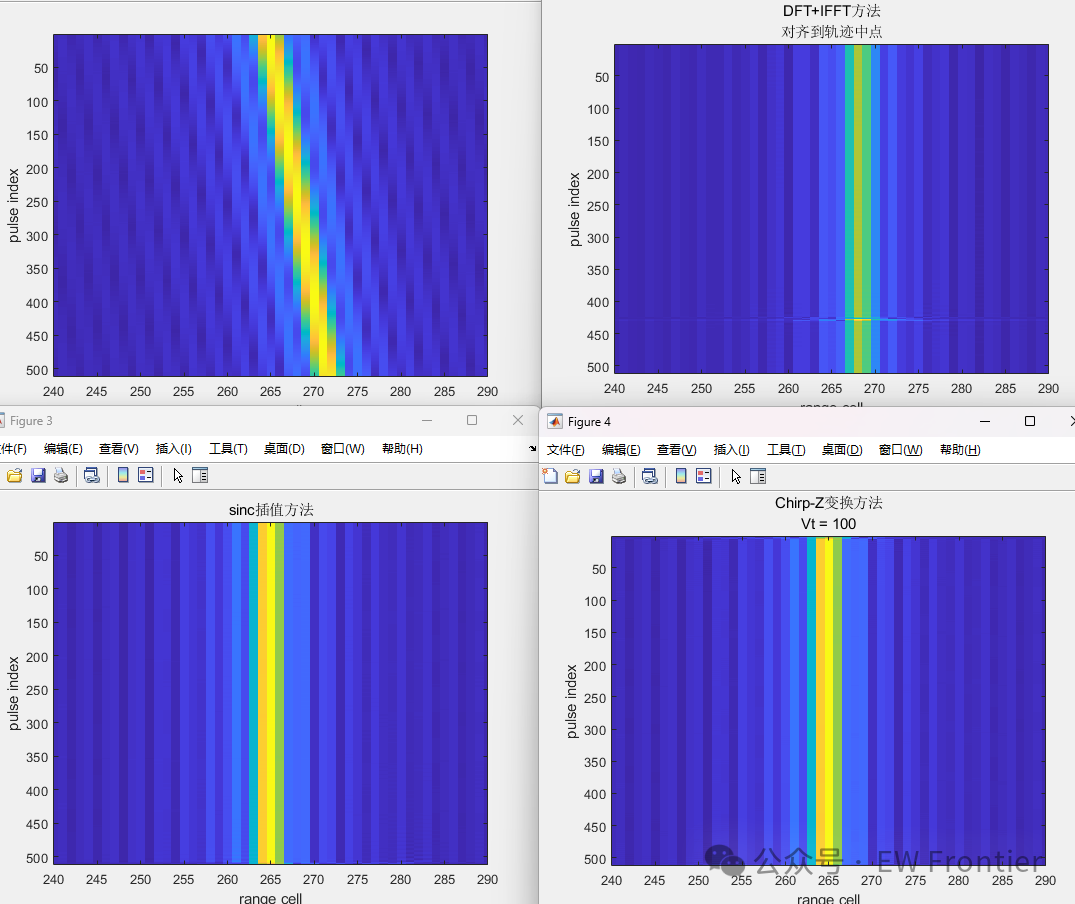Insert Legend using Figure 4 toolbar
Viewport: 1075px width, 904px height.
click(x=704, y=476)
